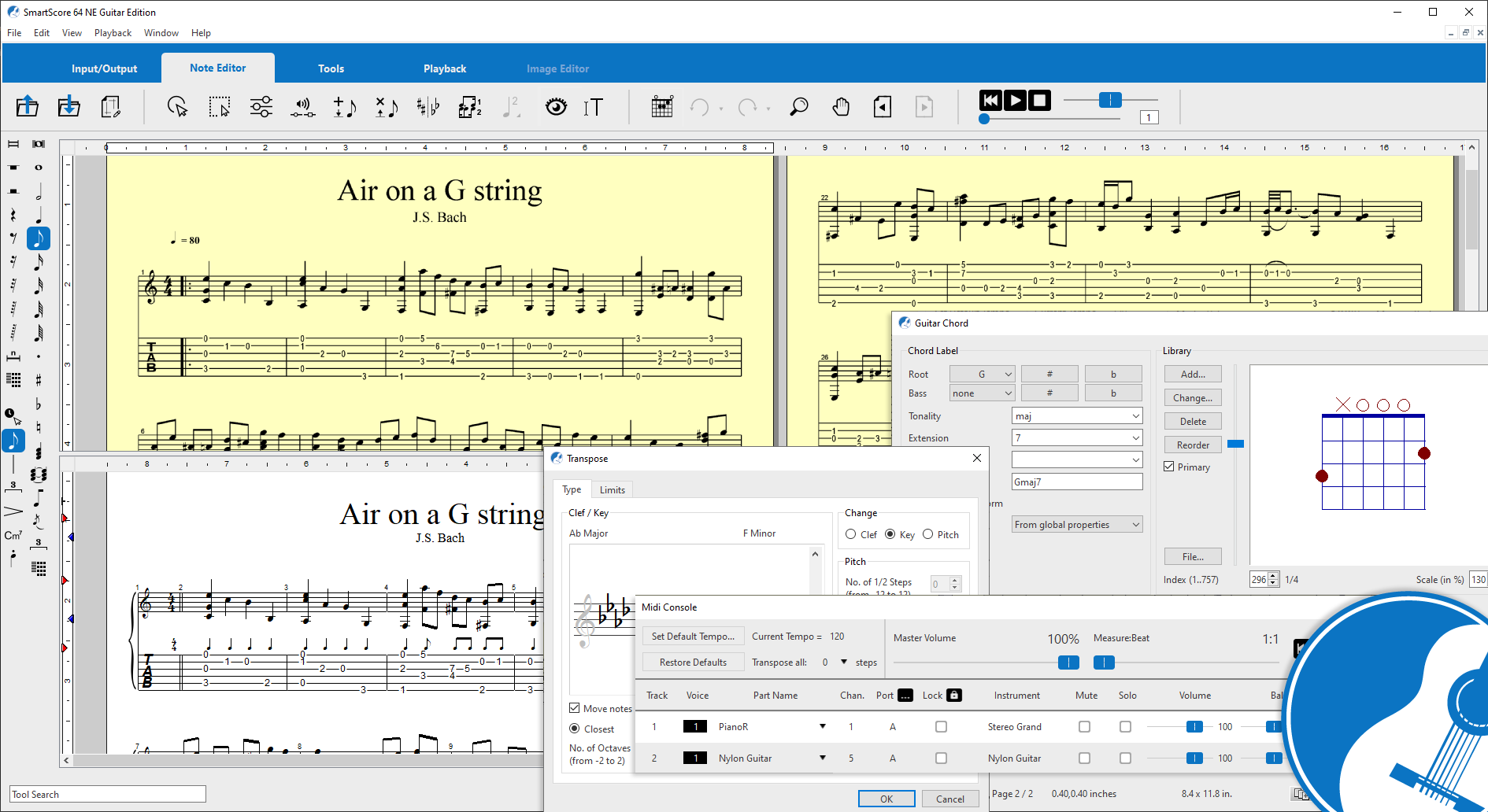The width and height of the screenshot is (1488, 812).
Task: Select whole note in the palette
Action: point(38,168)
